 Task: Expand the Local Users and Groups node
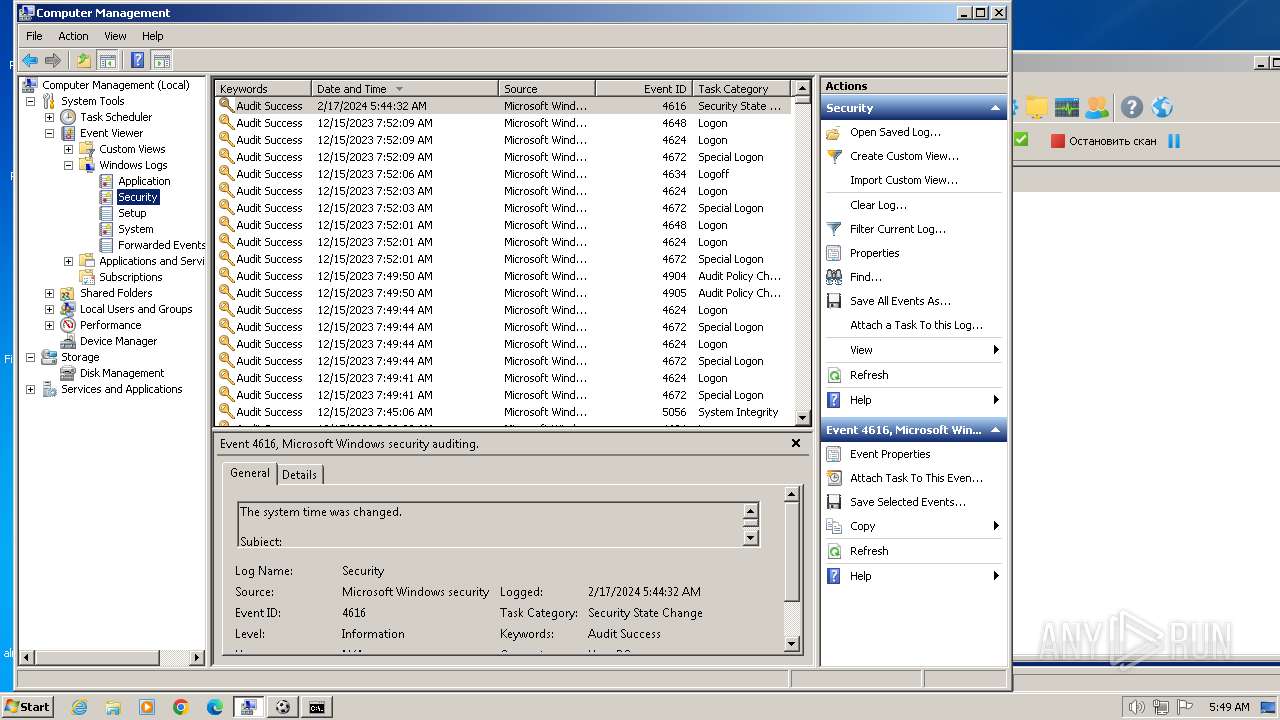[50, 309]
